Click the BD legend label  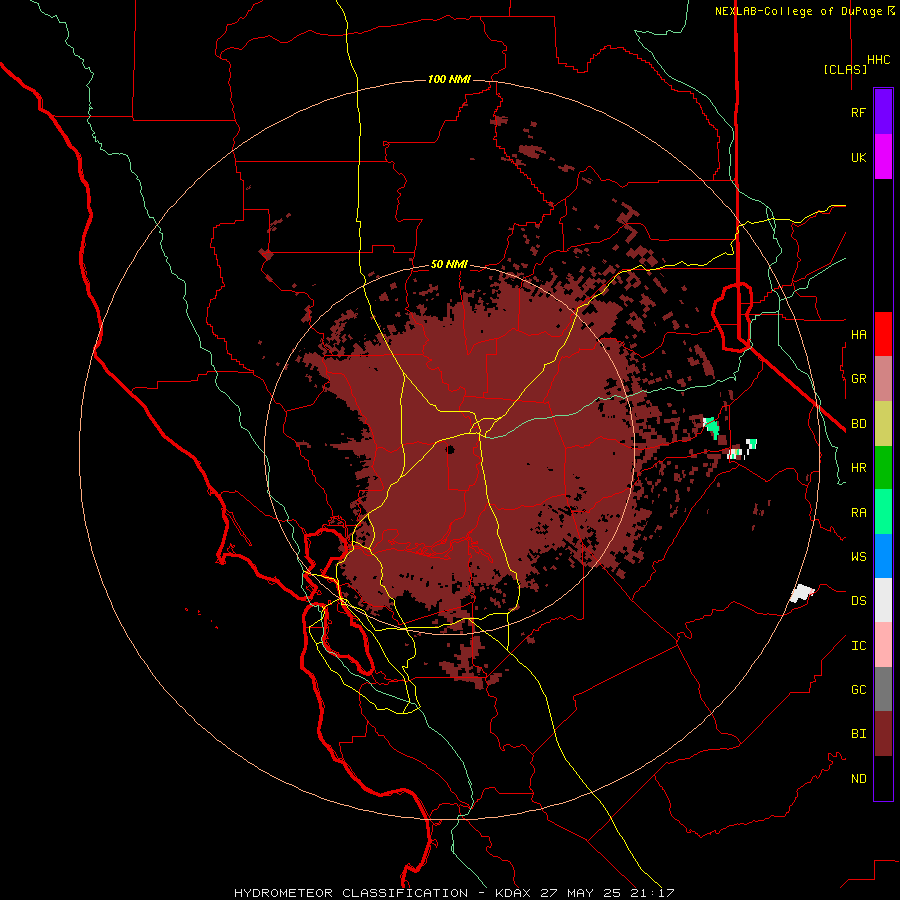coord(858,424)
